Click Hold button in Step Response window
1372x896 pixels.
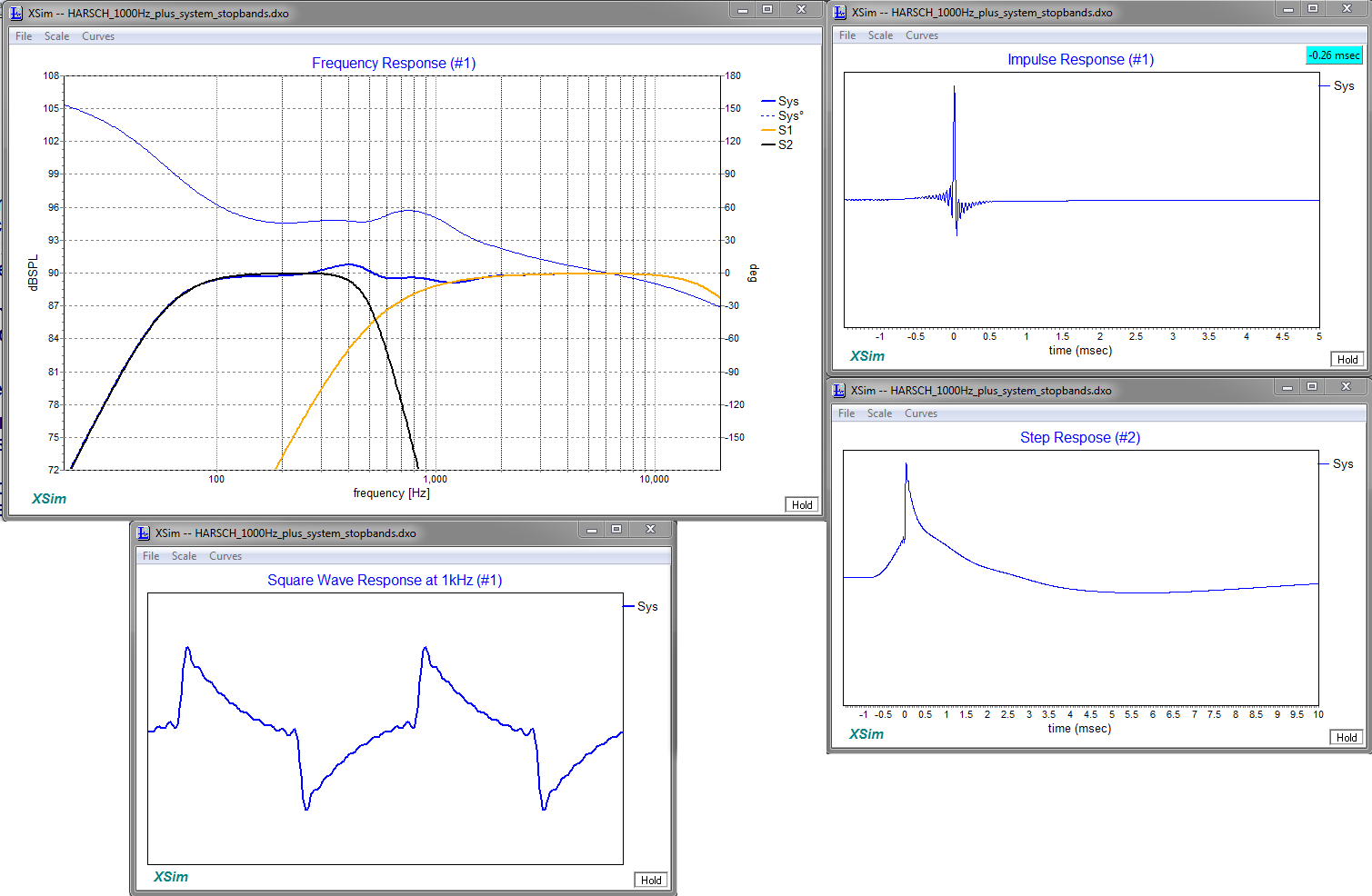(1347, 738)
